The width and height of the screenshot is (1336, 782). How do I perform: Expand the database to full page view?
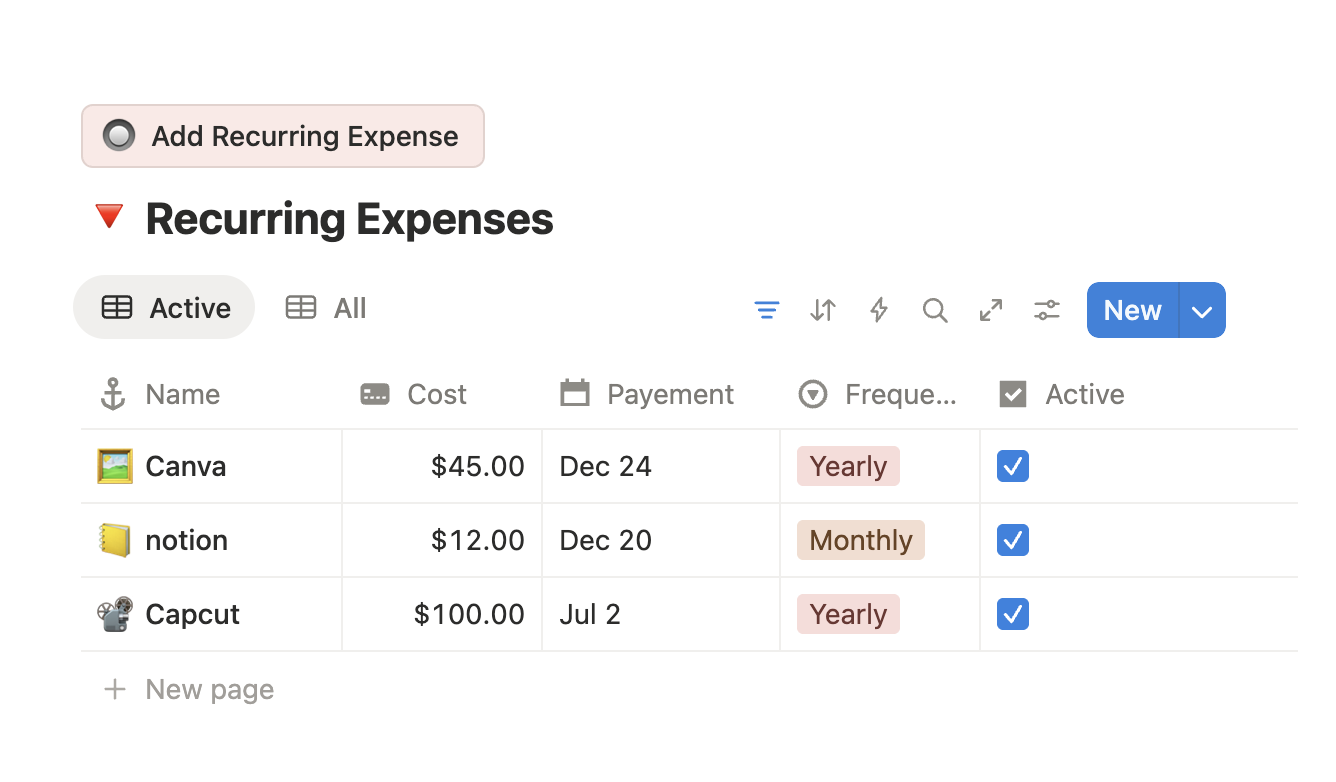pos(991,310)
